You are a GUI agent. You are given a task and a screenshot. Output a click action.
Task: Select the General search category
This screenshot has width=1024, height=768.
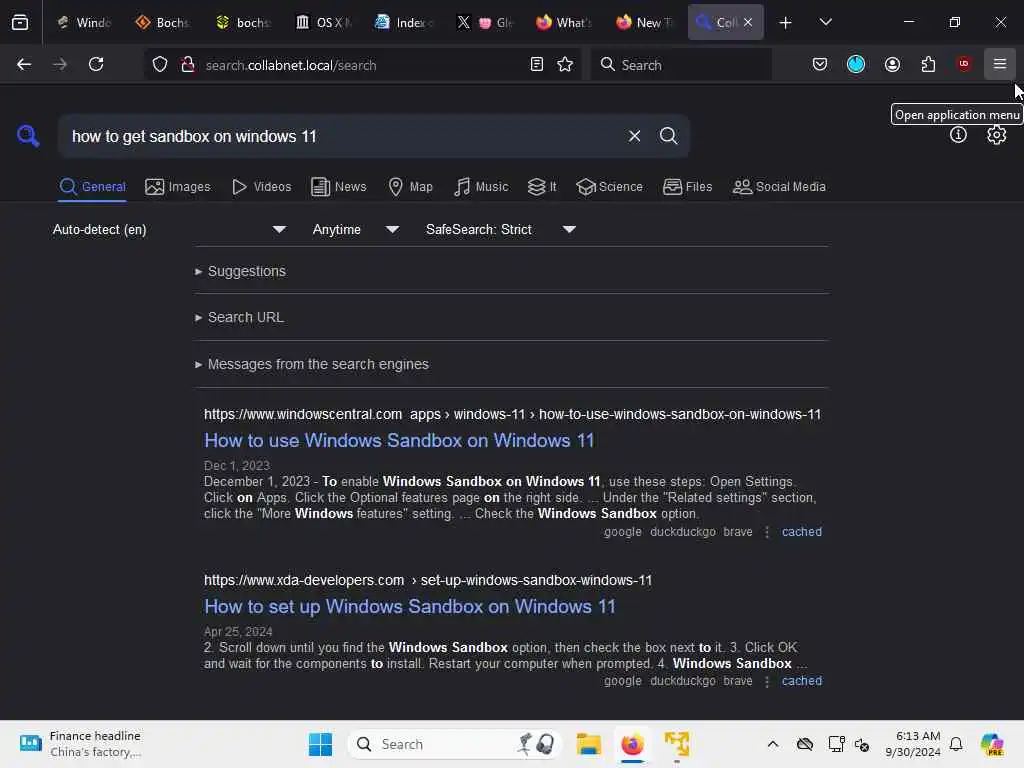(x=92, y=187)
